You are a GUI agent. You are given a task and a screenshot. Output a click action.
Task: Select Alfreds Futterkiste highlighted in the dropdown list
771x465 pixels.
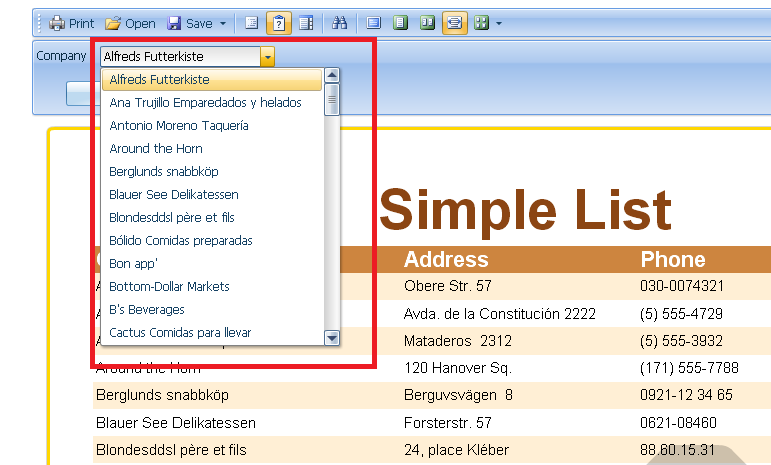212,80
